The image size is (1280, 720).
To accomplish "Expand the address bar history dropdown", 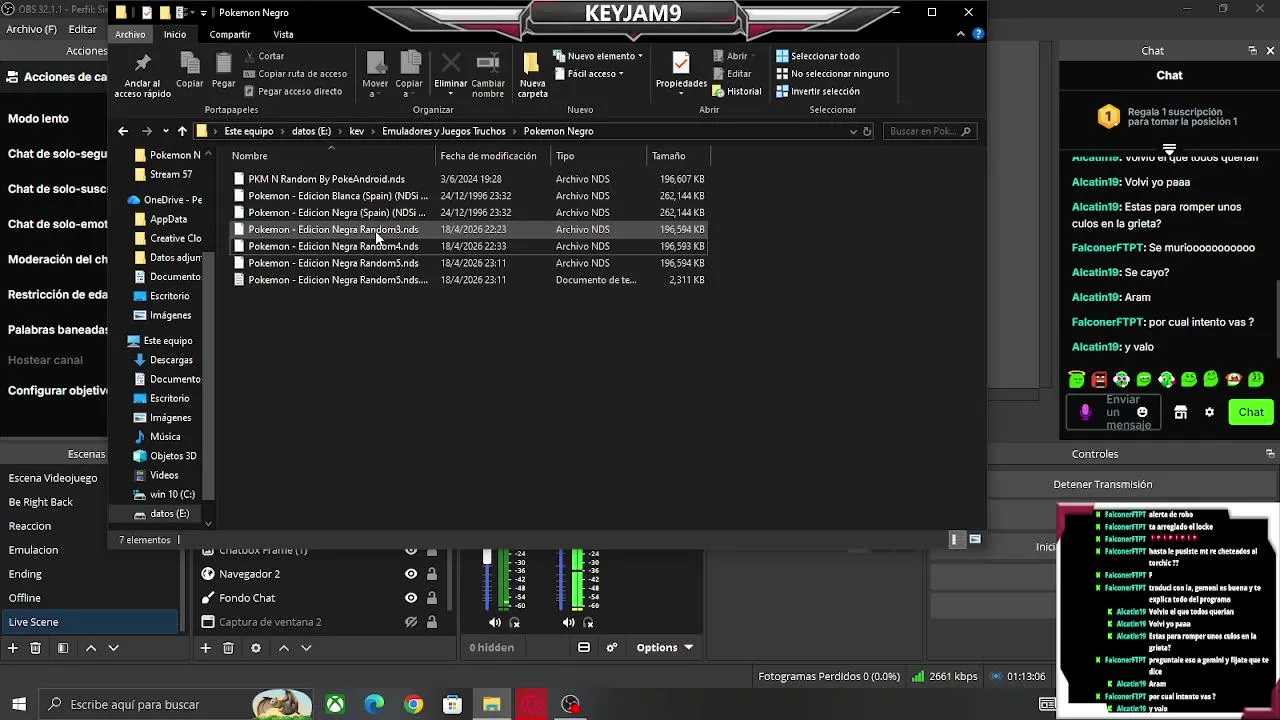I will point(853,131).
